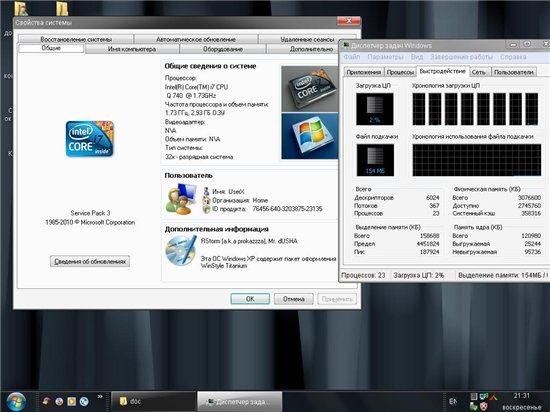Click the Отмена button
550x412 pixels.
(294, 299)
